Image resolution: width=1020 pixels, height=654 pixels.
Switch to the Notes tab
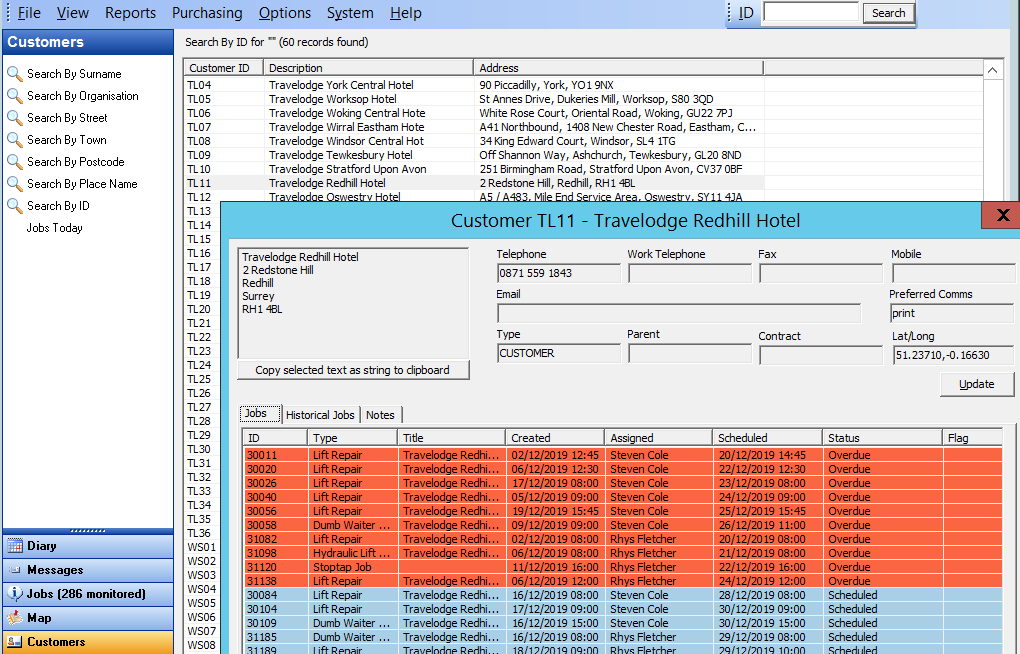coord(380,415)
